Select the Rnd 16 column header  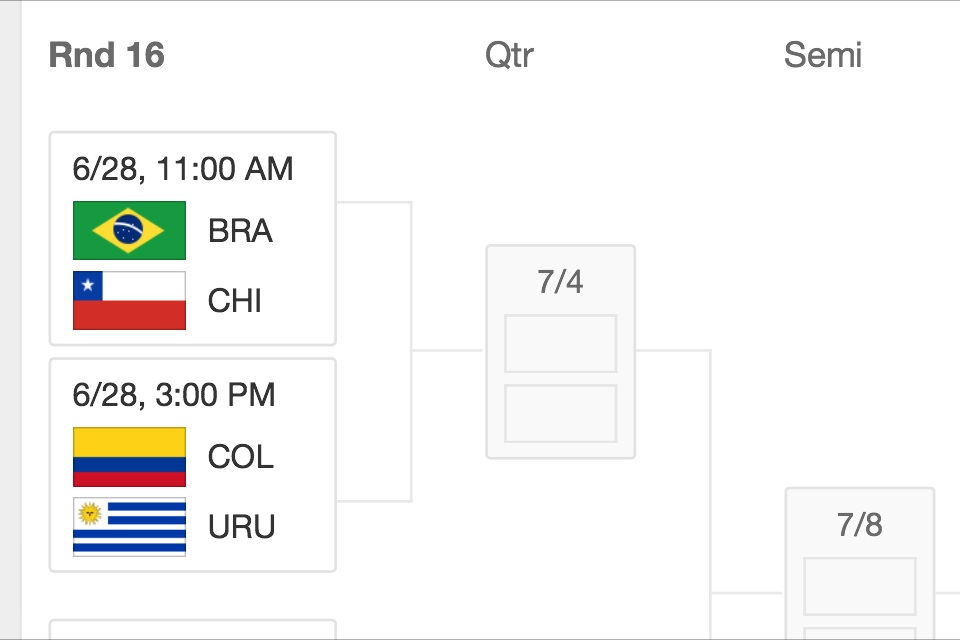pyautogui.click(x=106, y=56)
